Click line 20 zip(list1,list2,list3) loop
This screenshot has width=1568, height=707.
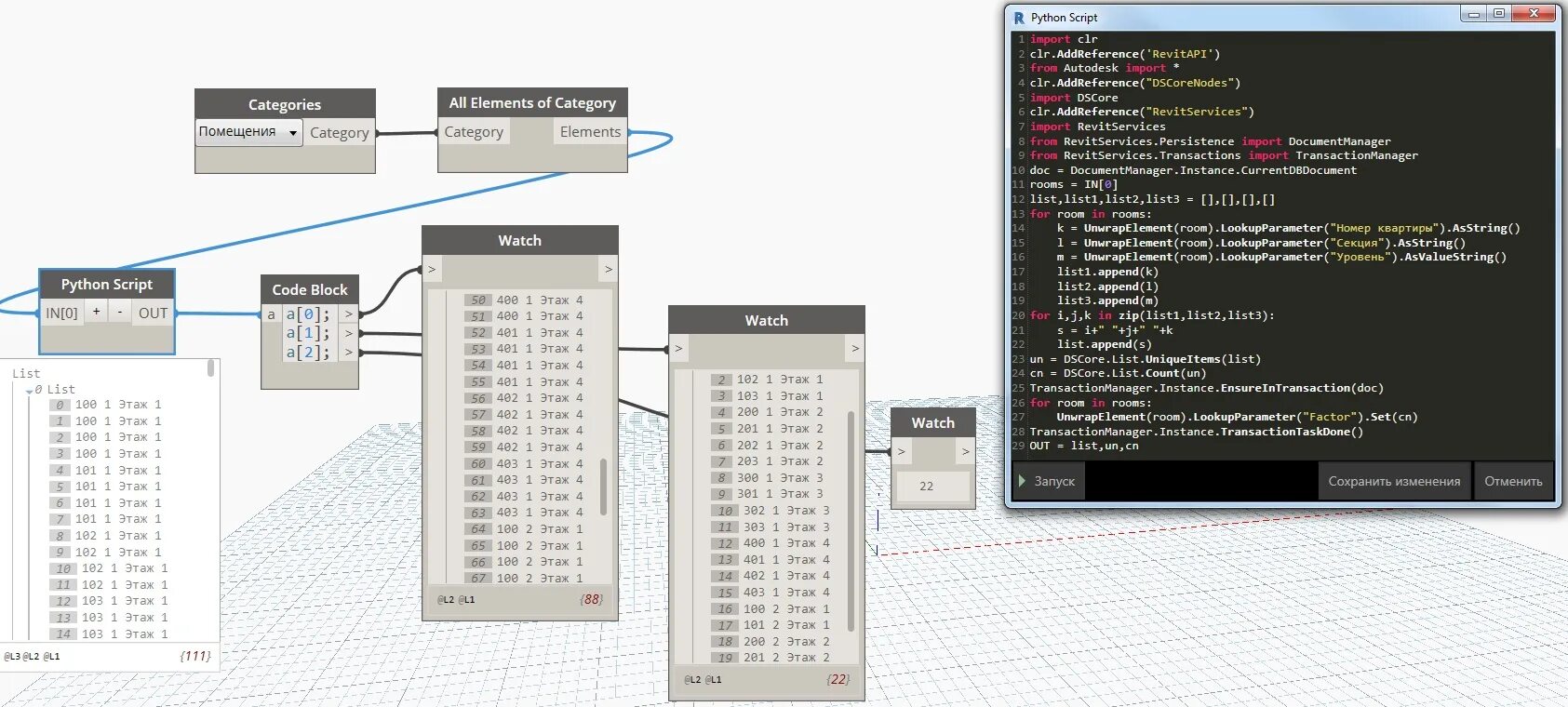coord(1152,315)
